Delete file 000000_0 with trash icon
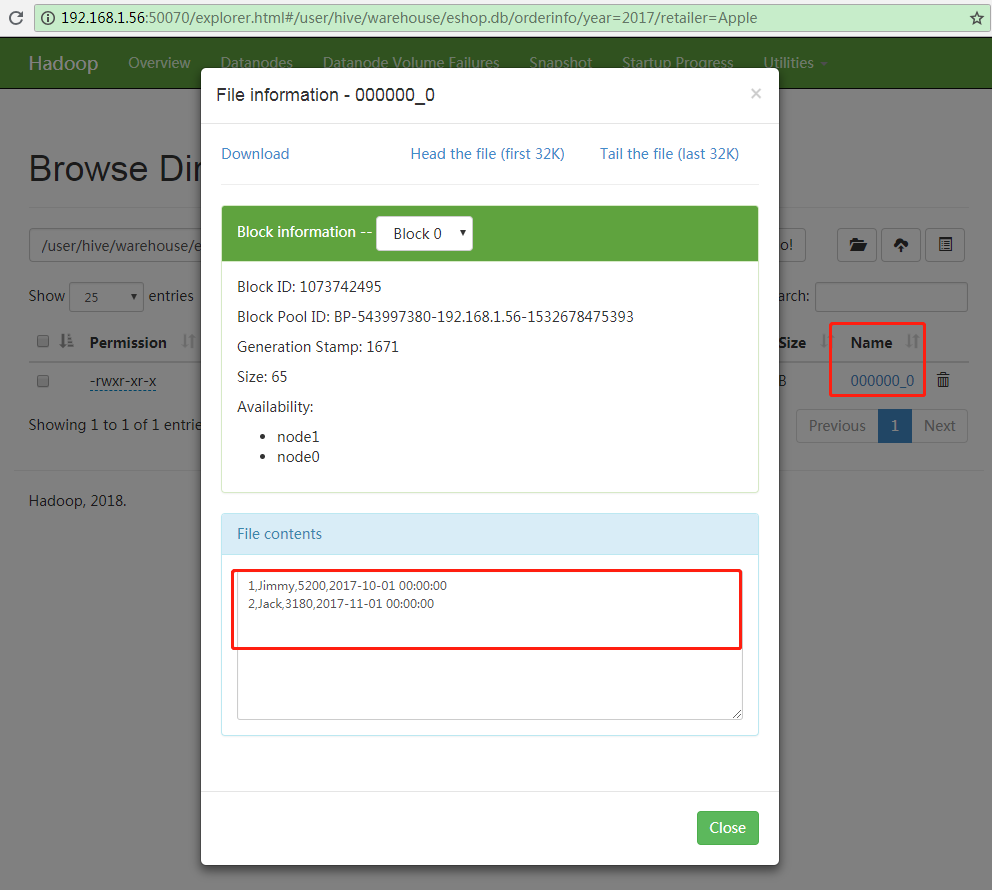The width and height of the screenshot is (992, 890). pos(943,380)
